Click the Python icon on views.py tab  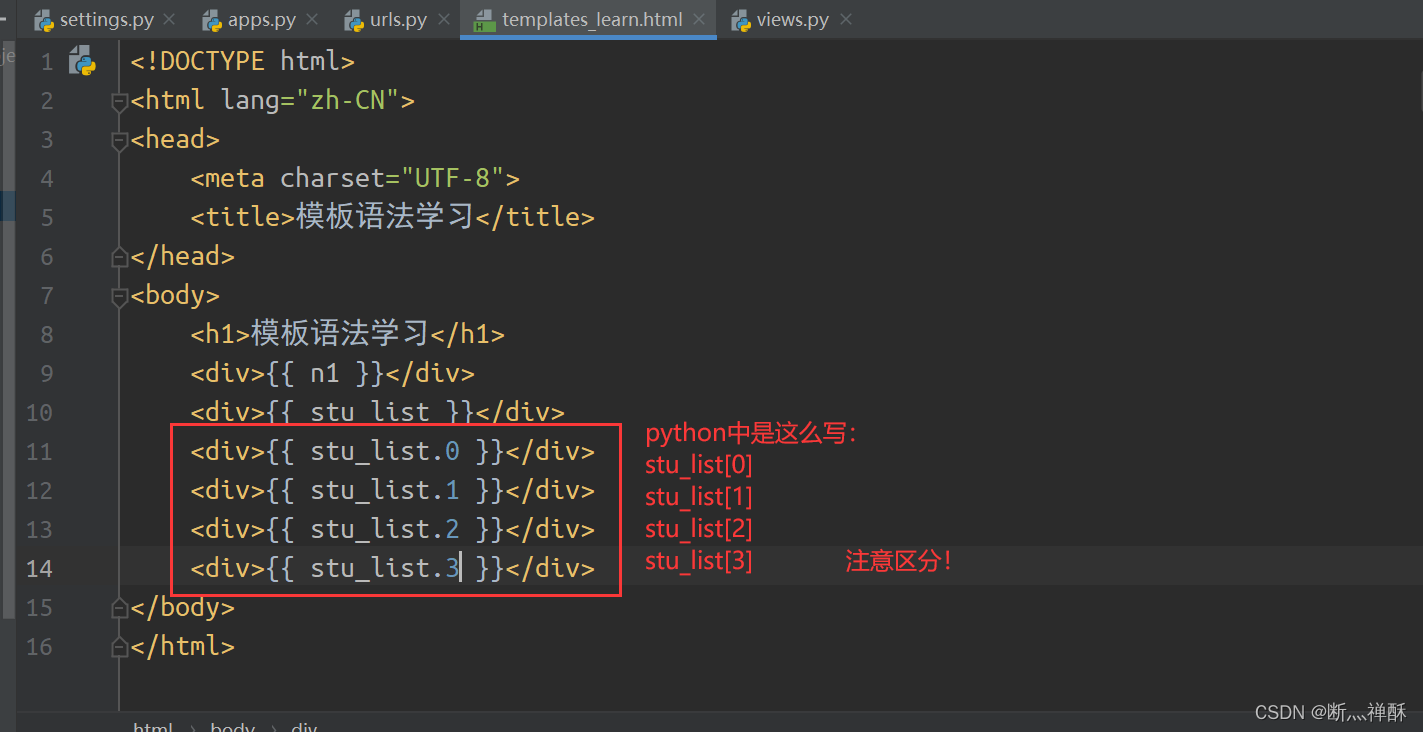click(741, 20)
